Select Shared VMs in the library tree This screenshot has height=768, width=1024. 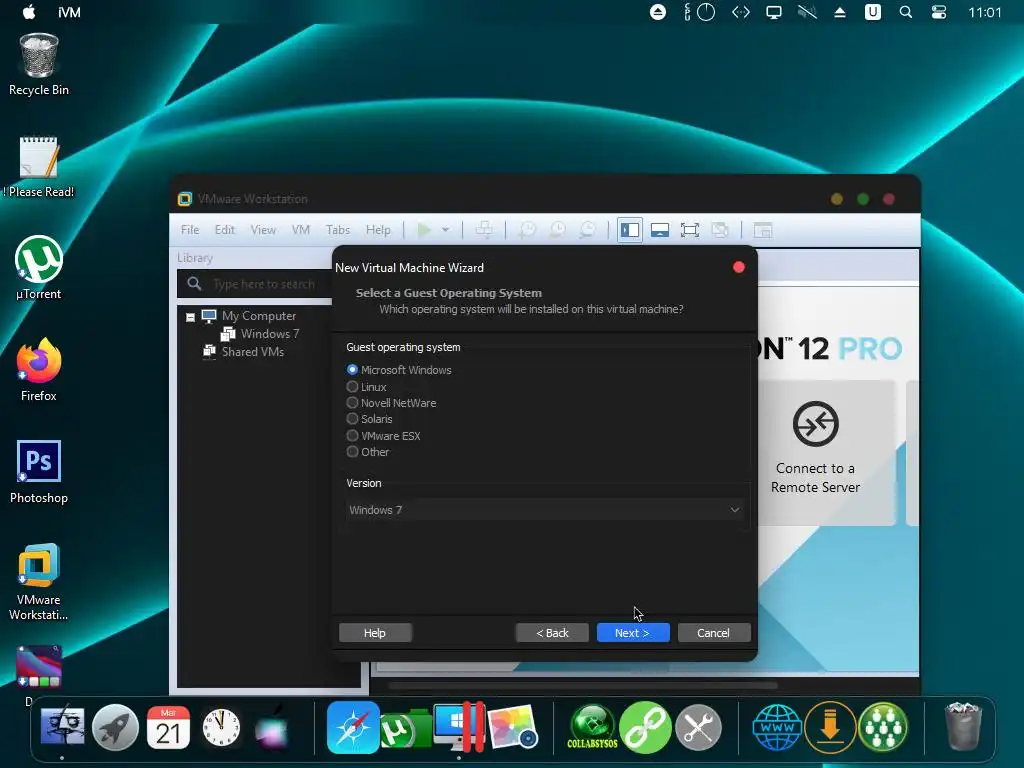253,352
